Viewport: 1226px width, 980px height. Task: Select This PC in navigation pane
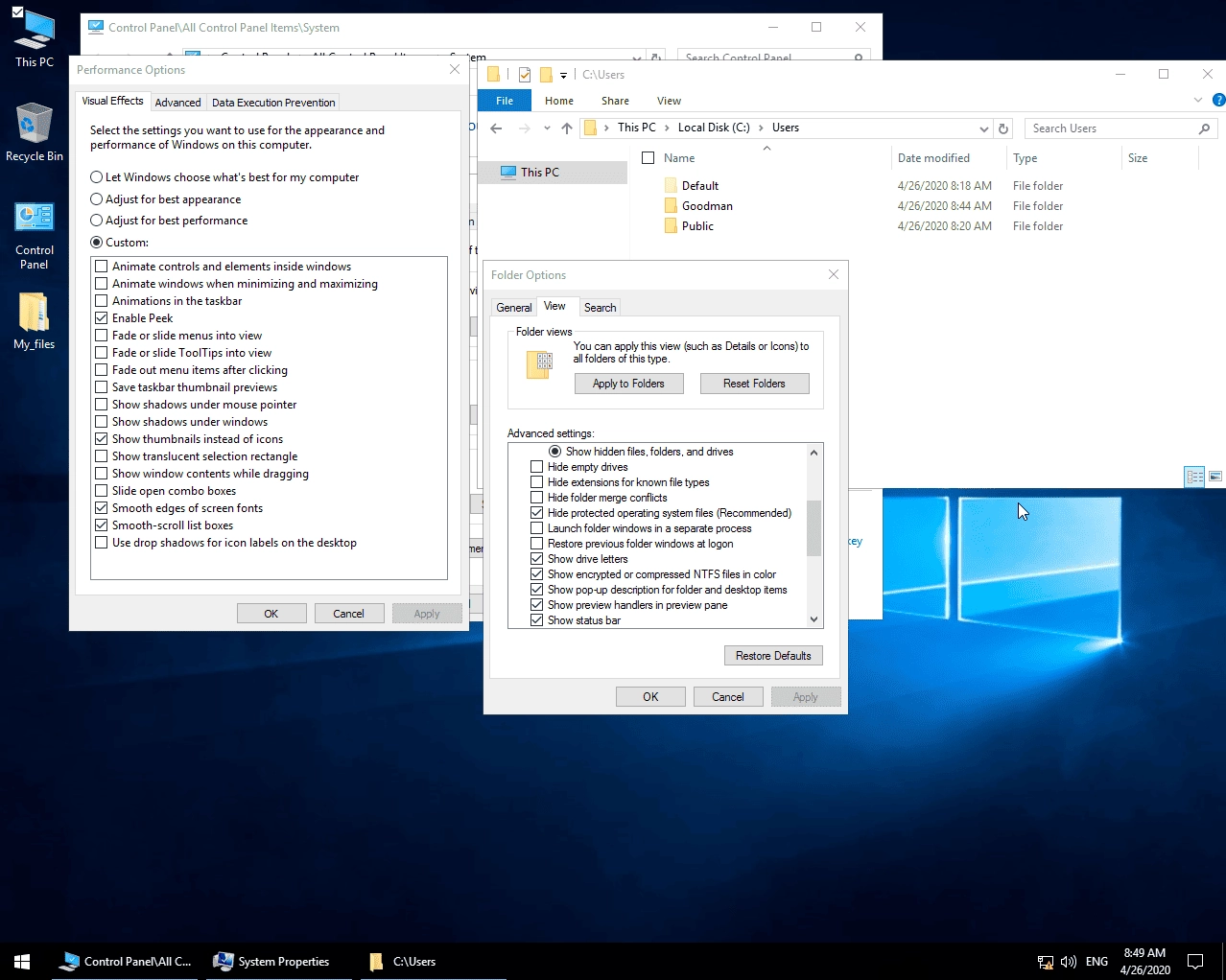[539, 173]
